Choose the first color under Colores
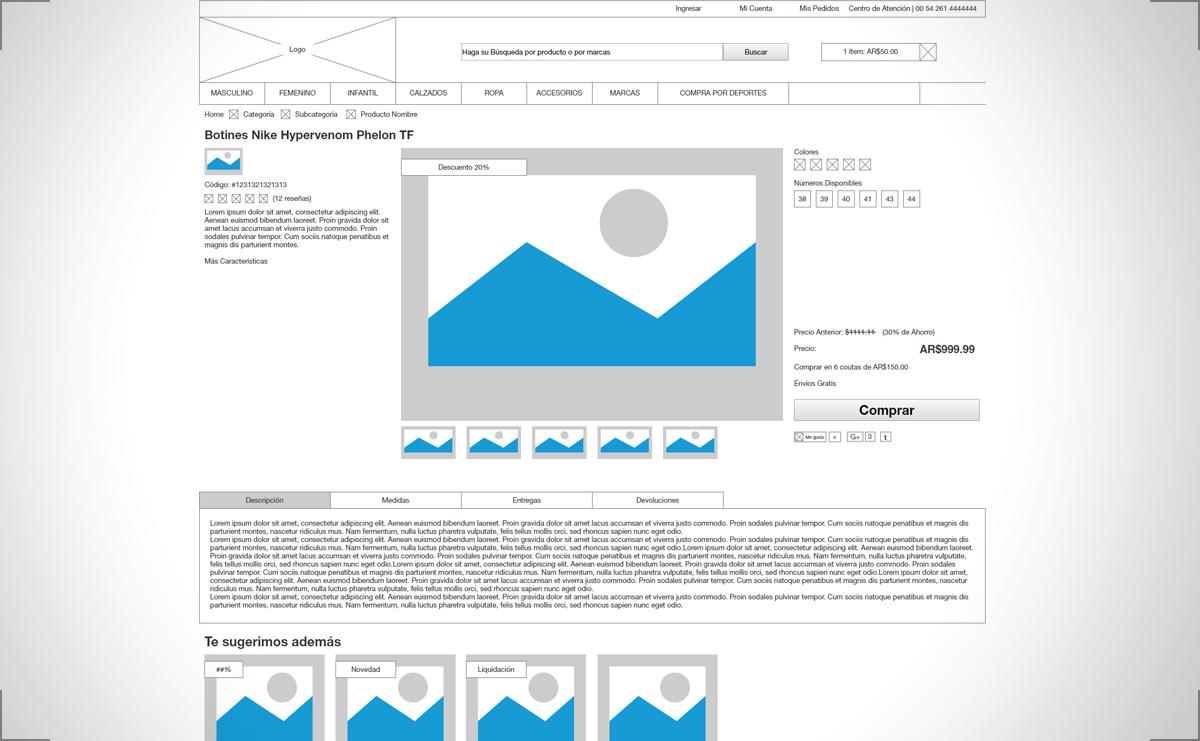The width and height of the screenshot is (1200, 741). click(x=800, y=165)
